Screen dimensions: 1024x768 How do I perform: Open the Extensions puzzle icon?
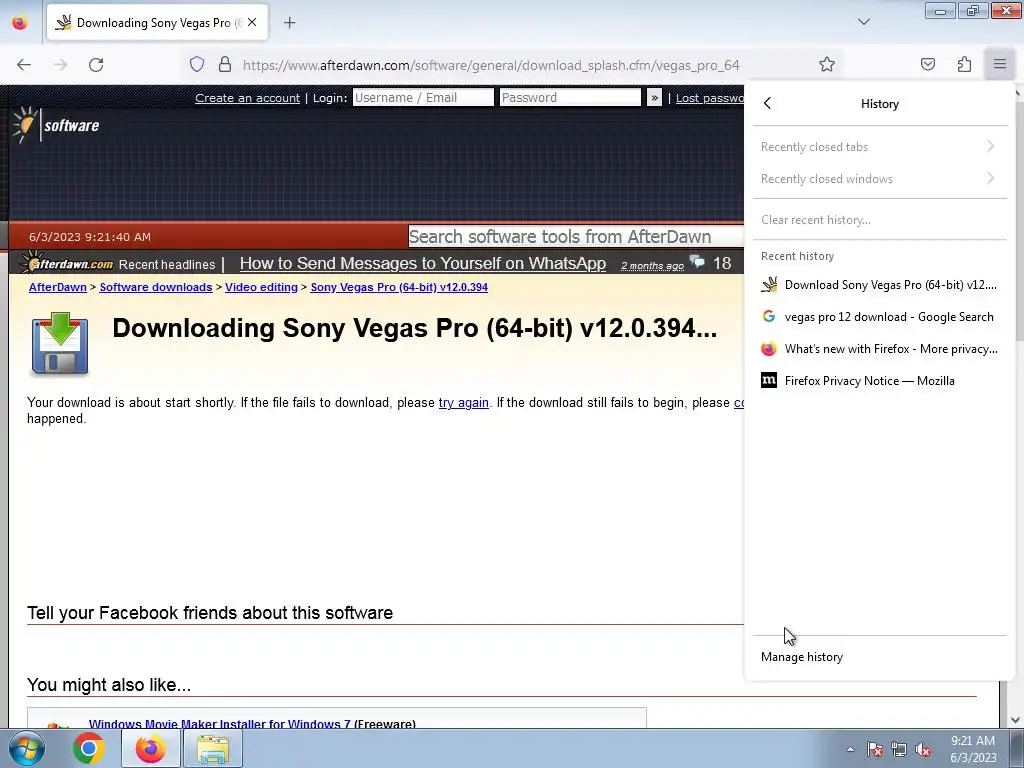[964, 64]
